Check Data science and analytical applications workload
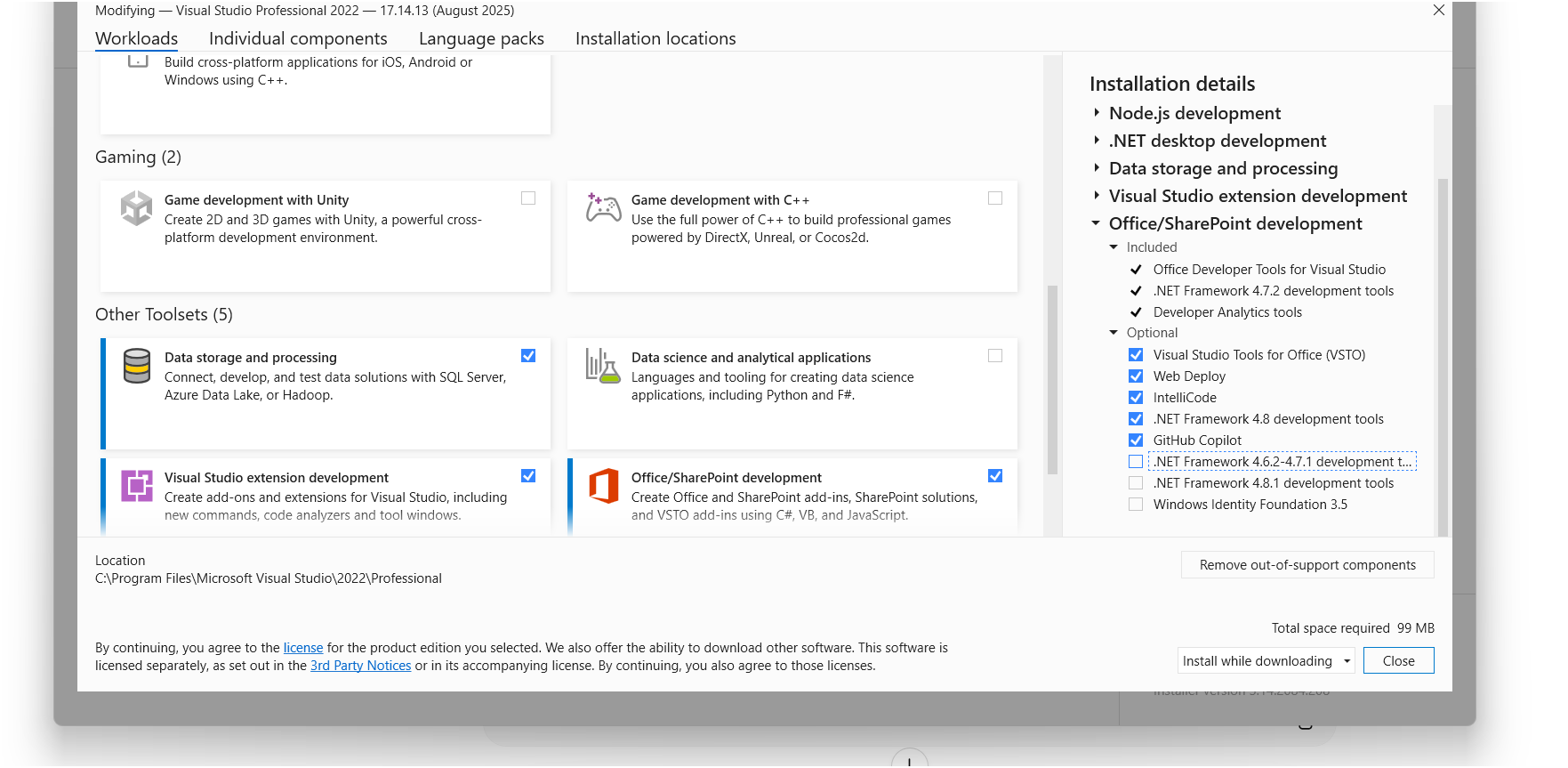Screen dimensions: 1568x768 995,356
